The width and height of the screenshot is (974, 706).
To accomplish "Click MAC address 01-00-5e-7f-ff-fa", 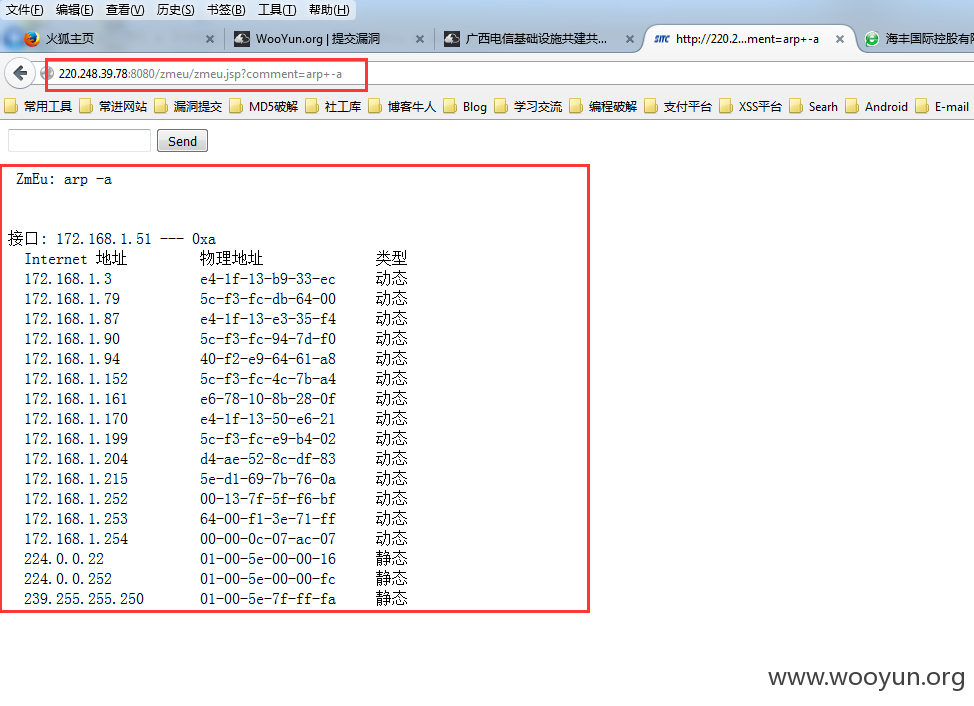I will [x=268, y=599].
